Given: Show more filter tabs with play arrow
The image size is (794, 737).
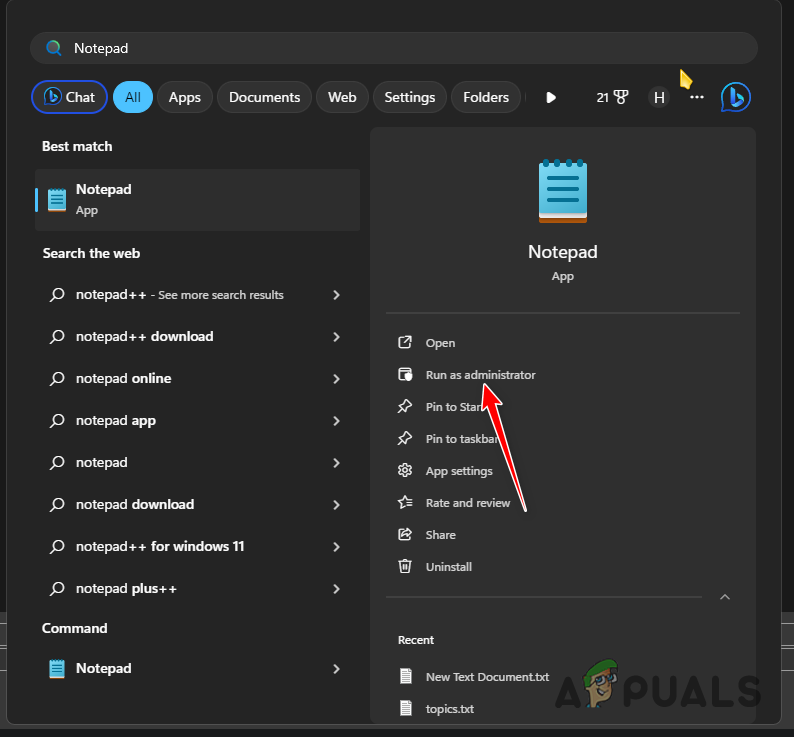Looking at the screenshot, I should 551,97.
